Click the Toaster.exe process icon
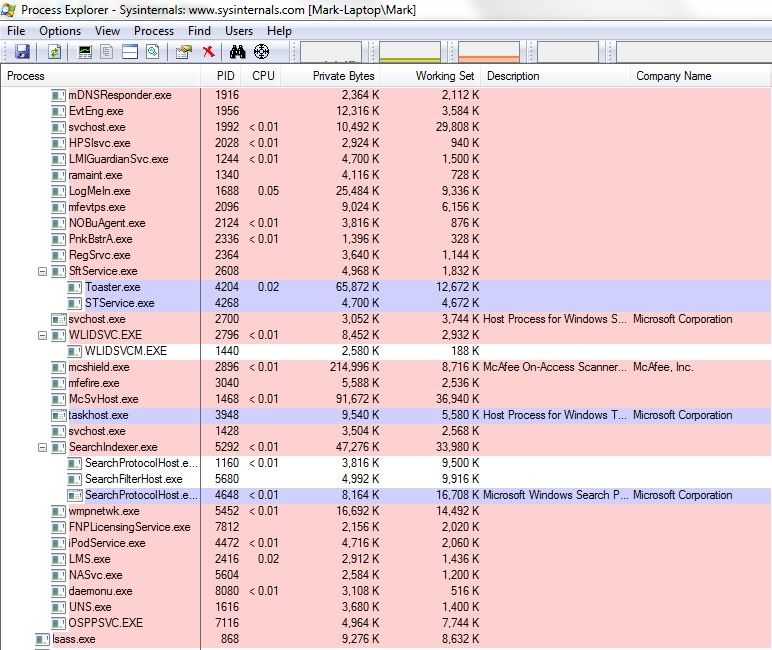Image resolution: width=772 pixels, height=650 pixels. pos(74,287)
